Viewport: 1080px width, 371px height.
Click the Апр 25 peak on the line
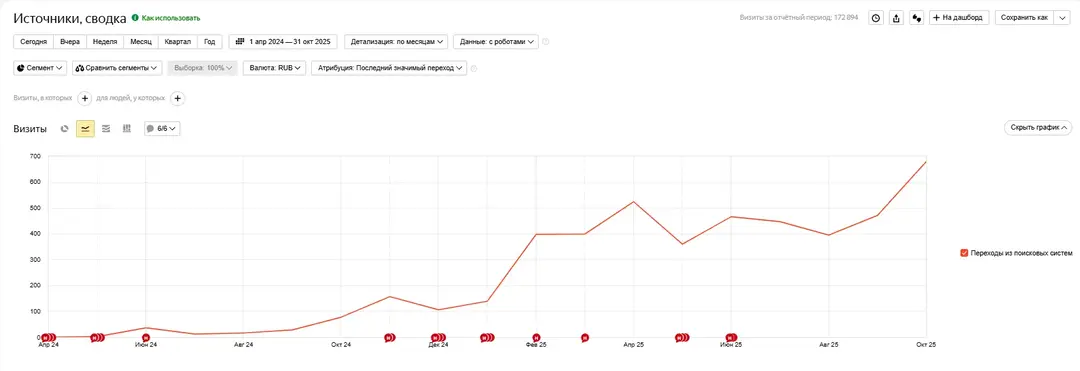633,202
